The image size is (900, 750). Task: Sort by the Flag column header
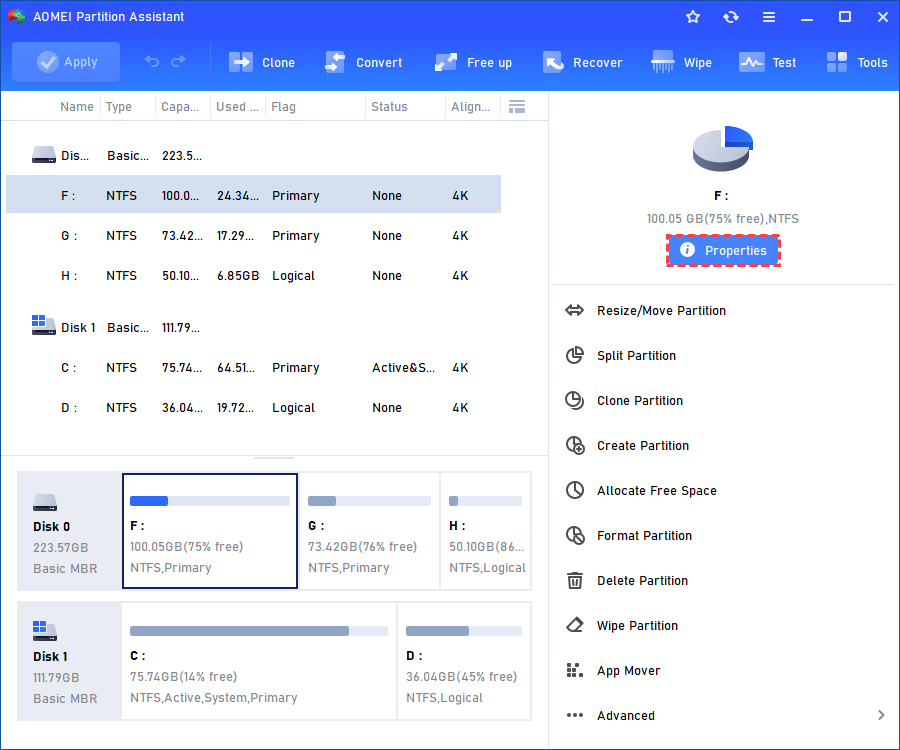(283, 107)
